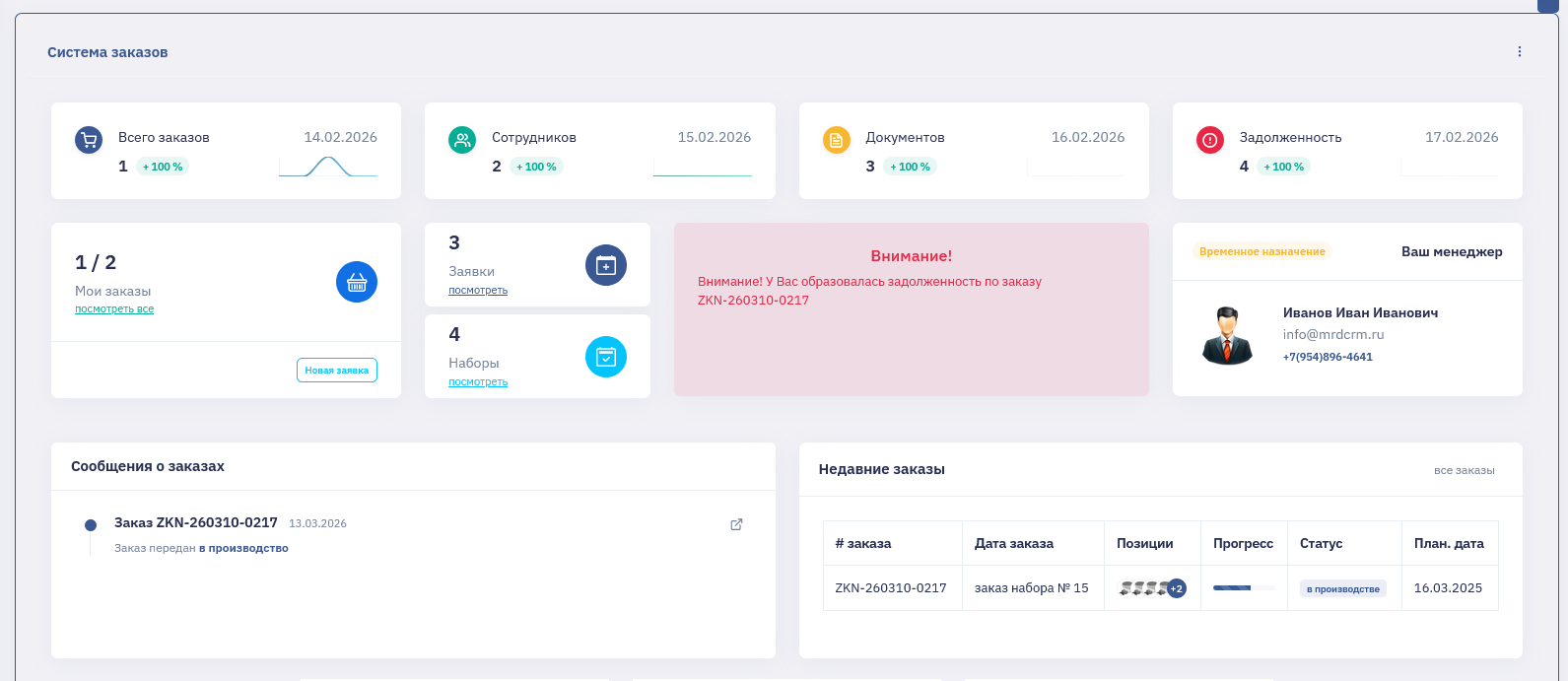Click the в производстве status badge in table
The width and height of the screenshot is (1568, 681).
coord(1342,588)
